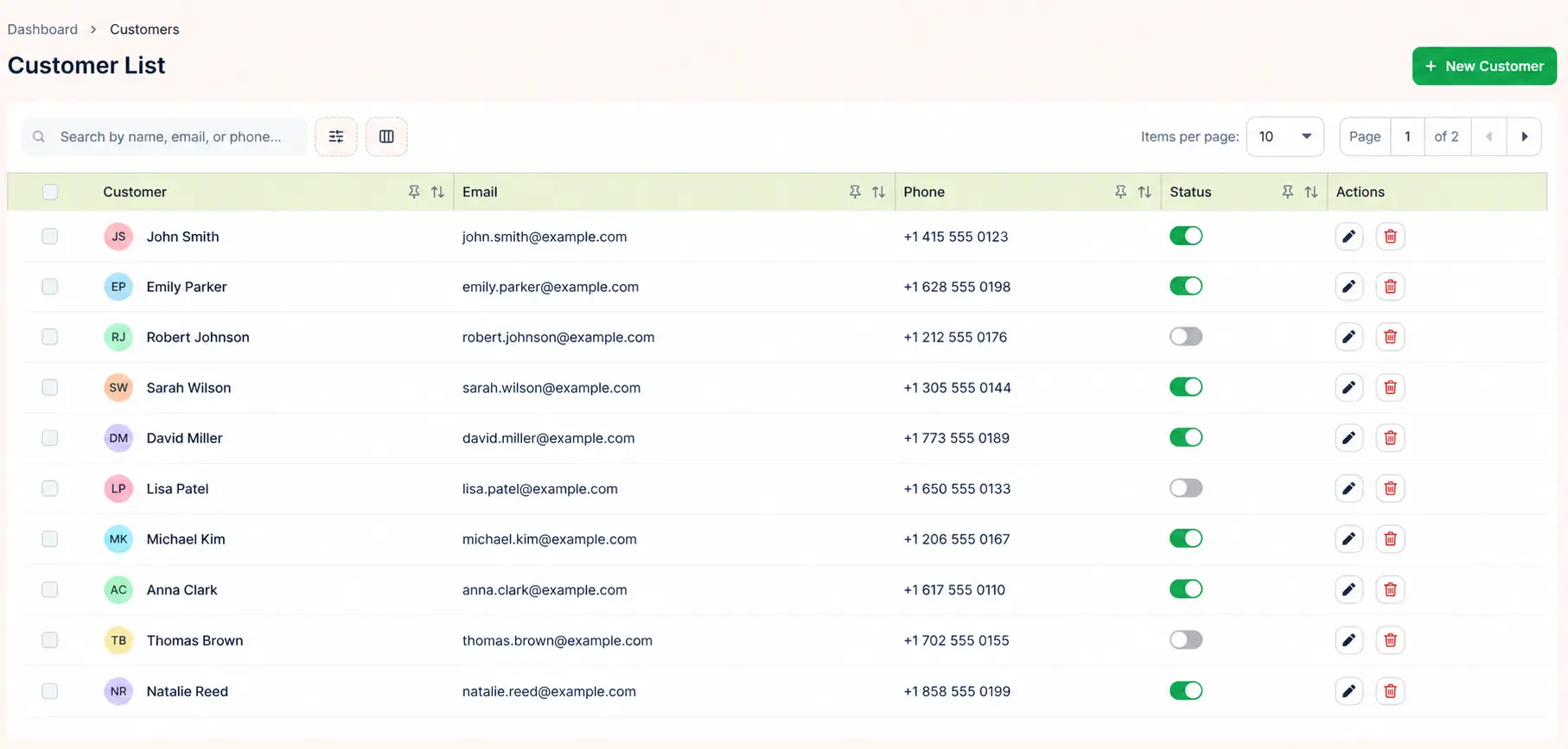Disable Anna Clark's status toggle

[1186, 589]
